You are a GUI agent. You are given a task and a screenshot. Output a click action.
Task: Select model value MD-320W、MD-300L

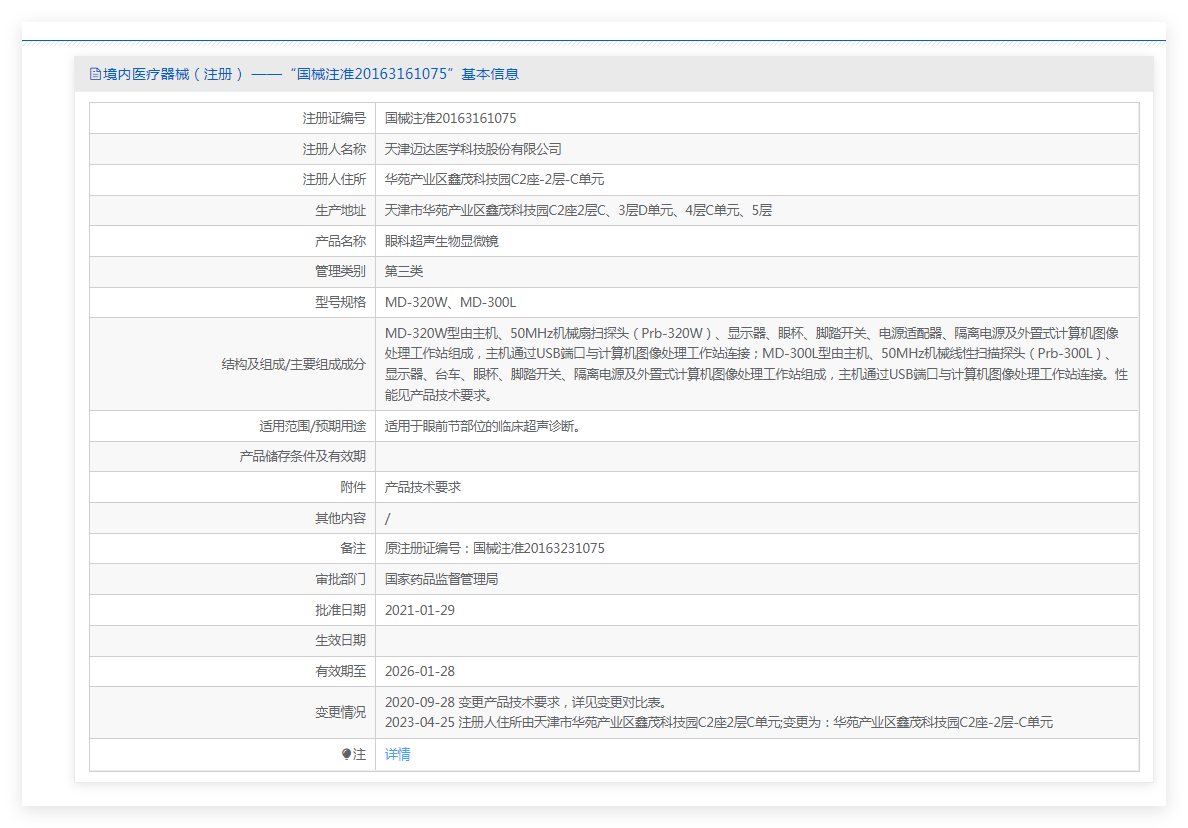[x=450, y=302]
